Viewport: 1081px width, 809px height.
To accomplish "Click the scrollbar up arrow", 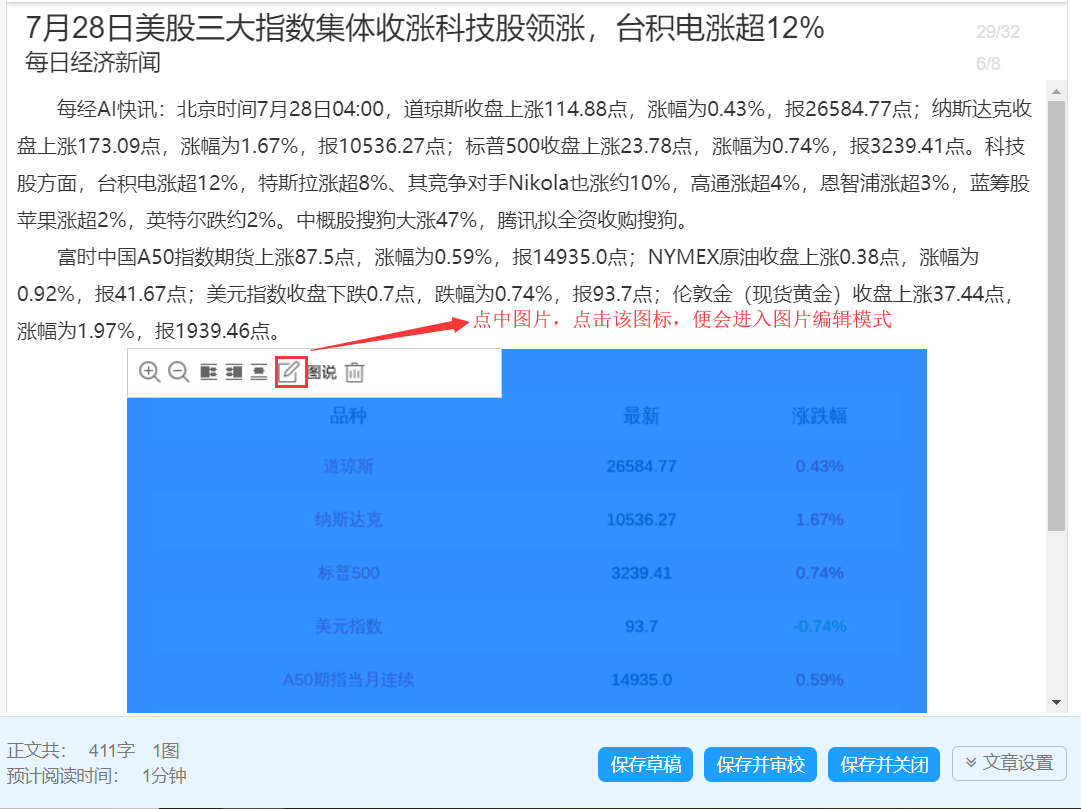I will tap(1056, 91).
